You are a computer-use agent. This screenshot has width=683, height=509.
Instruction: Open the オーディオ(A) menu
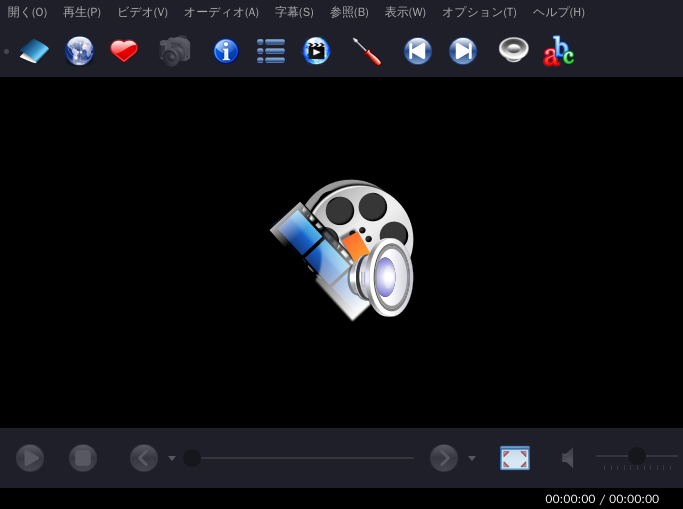221,12
